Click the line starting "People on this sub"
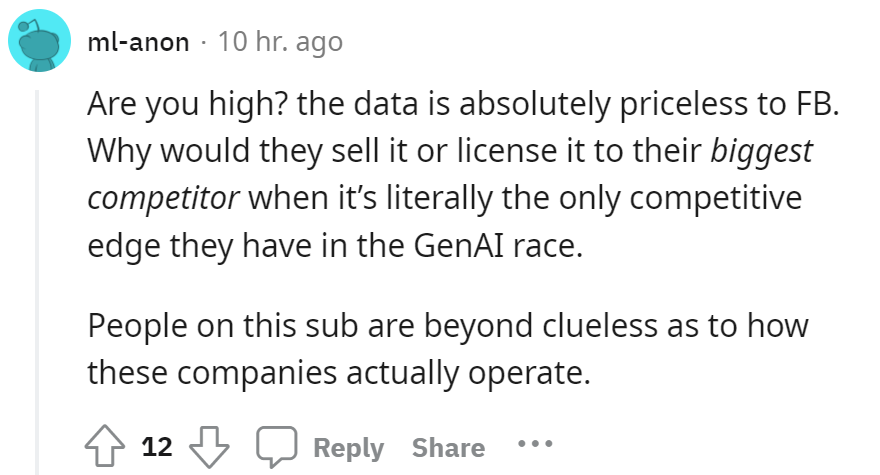 448,326
